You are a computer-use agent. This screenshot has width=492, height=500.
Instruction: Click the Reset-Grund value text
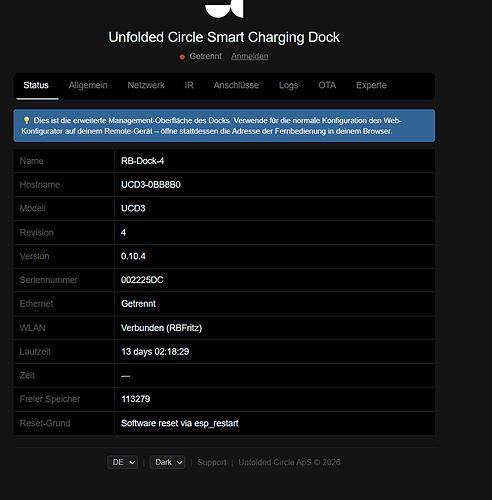click(180, 423)
